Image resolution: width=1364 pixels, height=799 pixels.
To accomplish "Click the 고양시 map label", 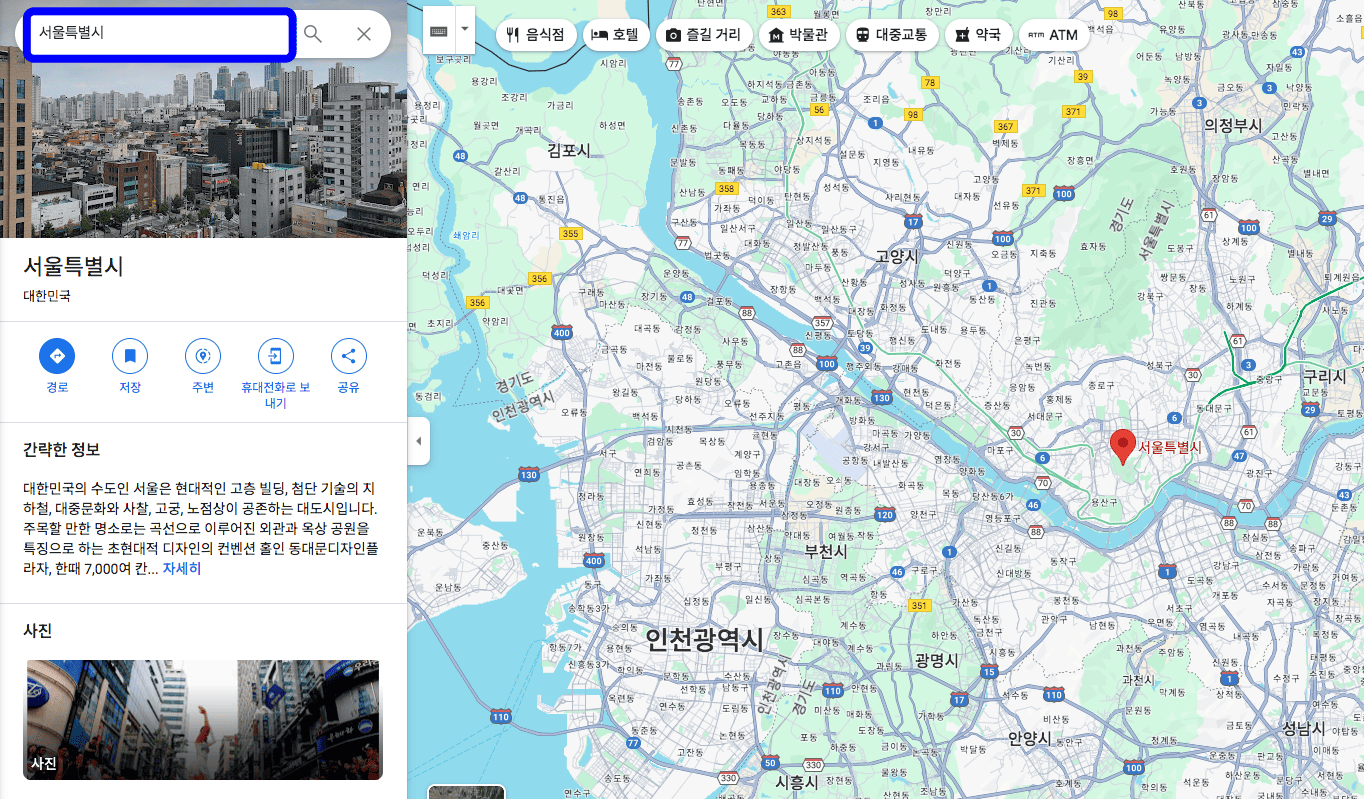I will [897, 256].
